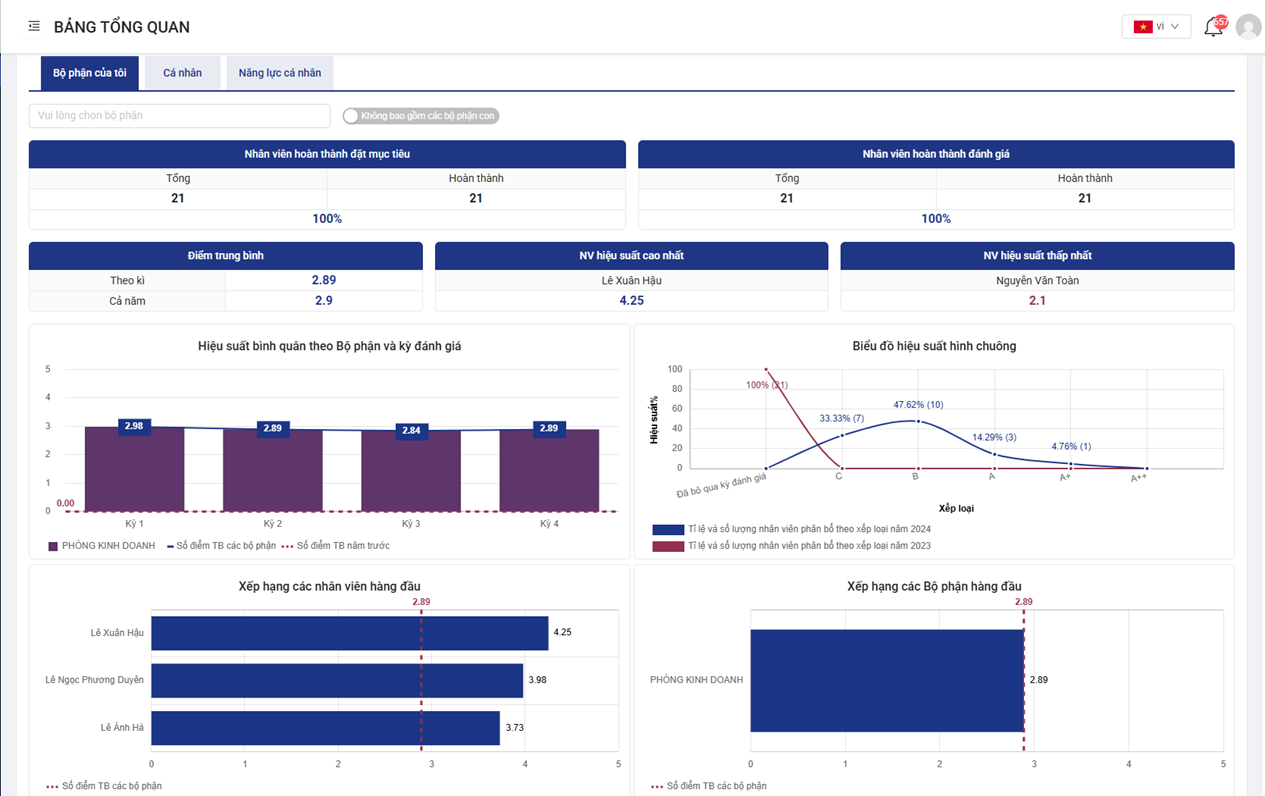This screenshot has height=796, width=1265.
Task: Click the 47.62% point at grade B
Action: pos(916,421)
